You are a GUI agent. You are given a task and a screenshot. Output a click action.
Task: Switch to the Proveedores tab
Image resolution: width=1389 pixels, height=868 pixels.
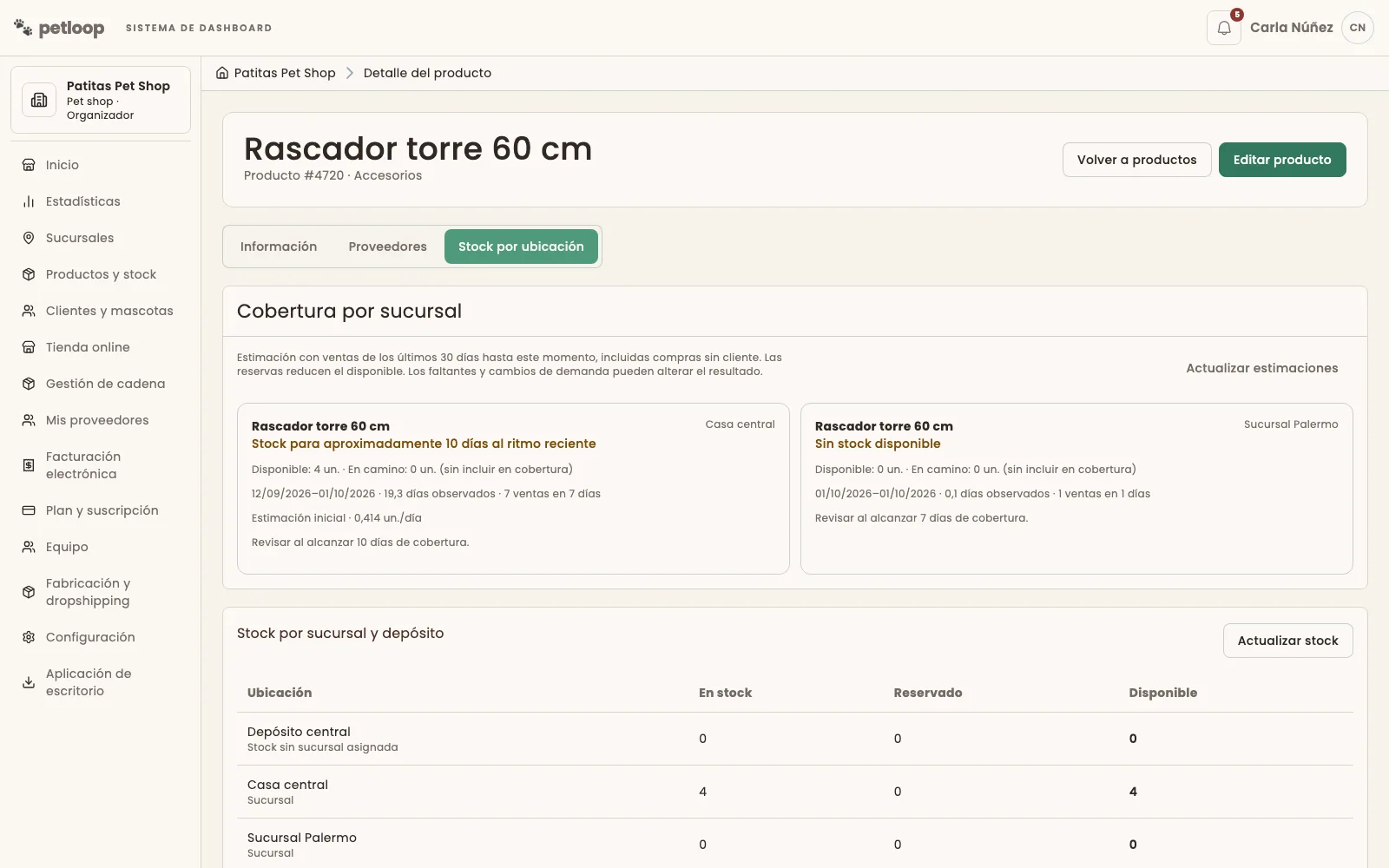click(388, 247)
